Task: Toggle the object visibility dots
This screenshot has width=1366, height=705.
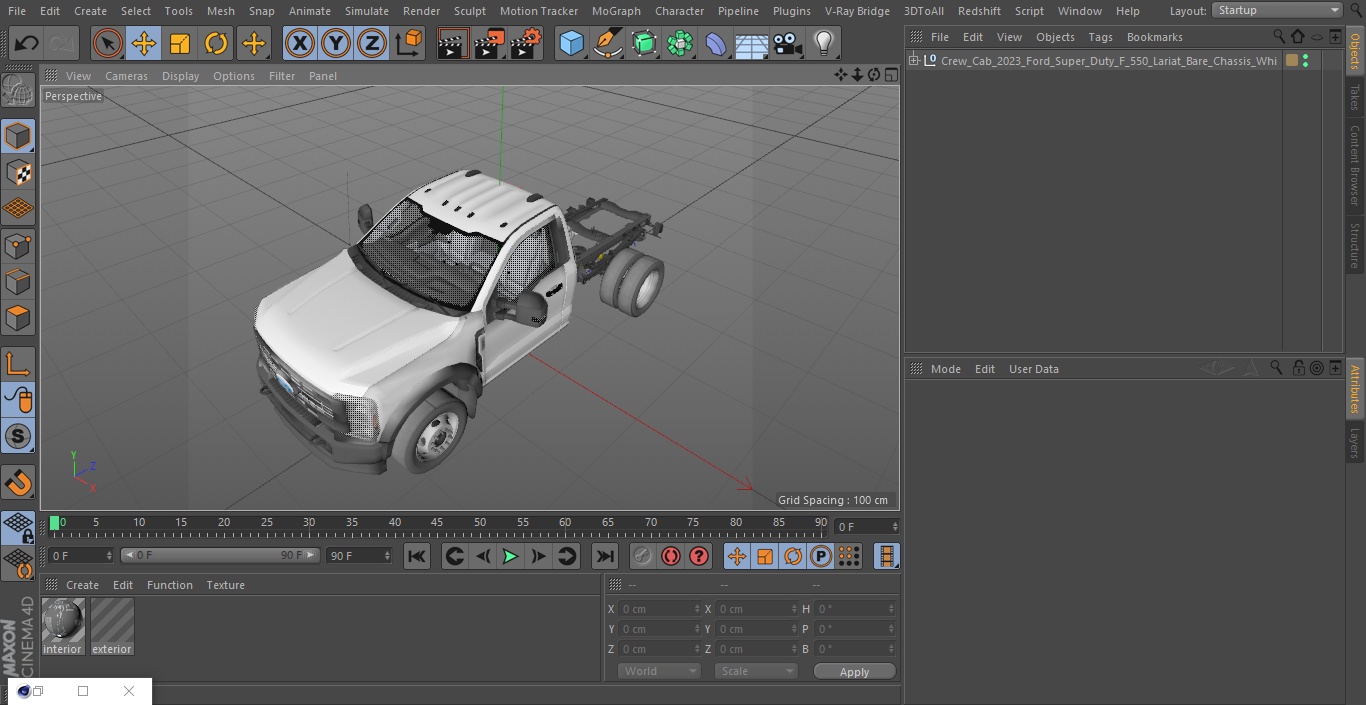Action: (x=1305, y=61)
